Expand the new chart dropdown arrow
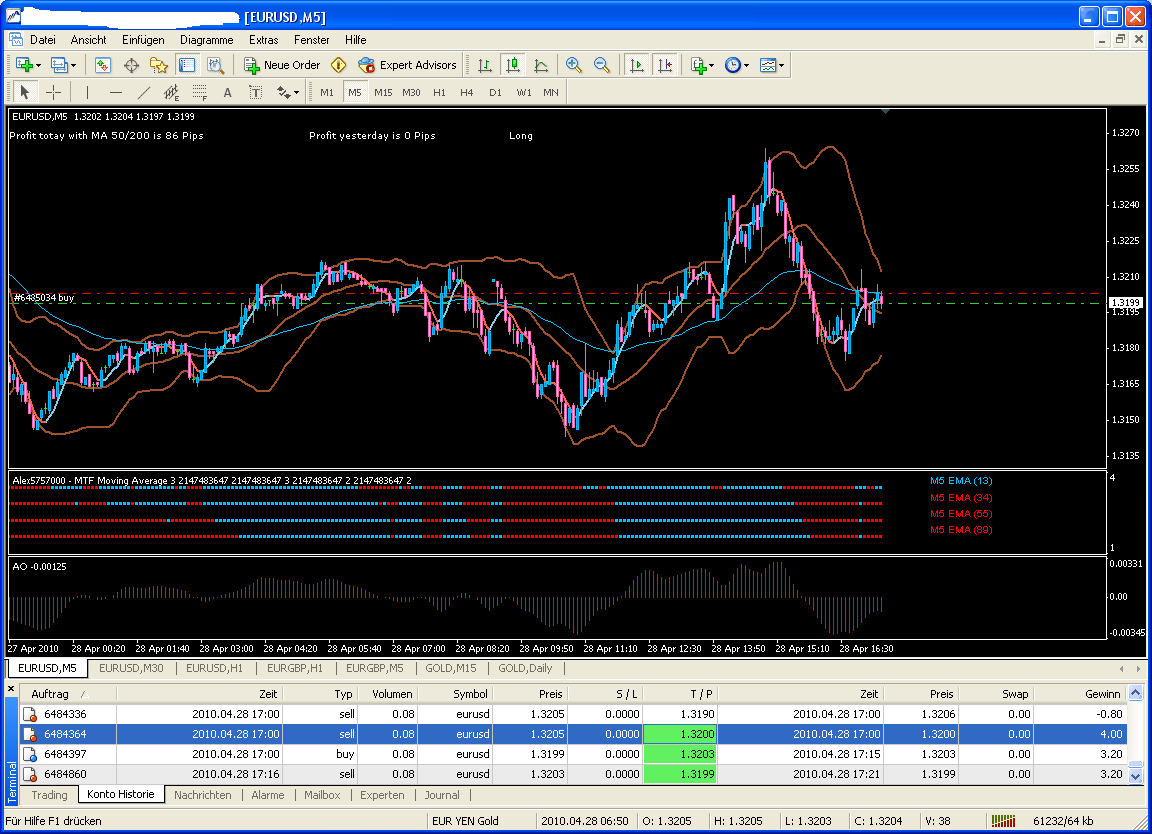This screenshot has height=834, width=1152. coord(38,65)
